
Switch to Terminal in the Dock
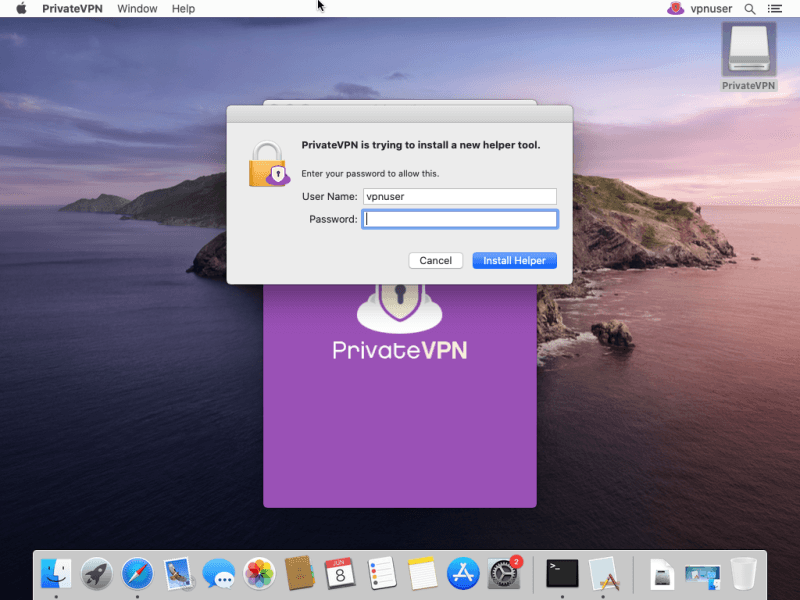(x=562, y=573)
